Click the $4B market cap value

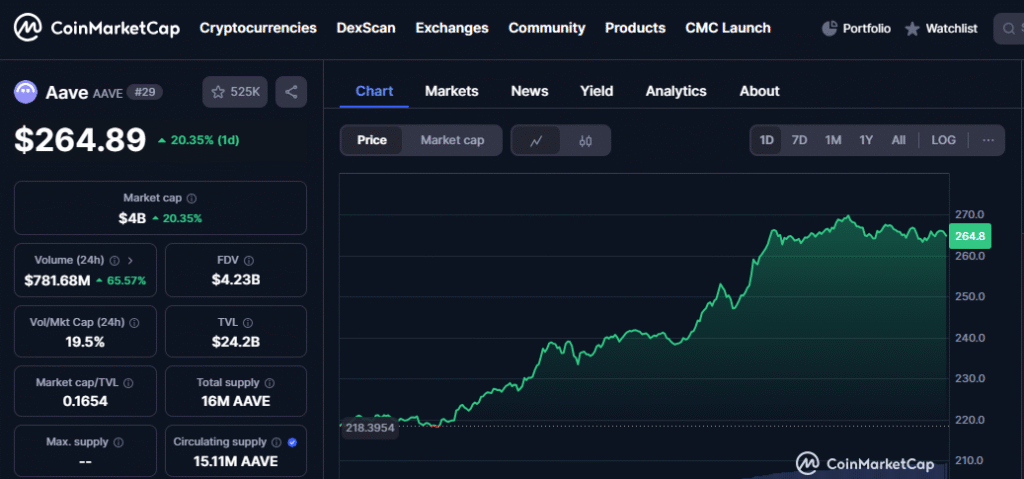[x=132, y=218]
